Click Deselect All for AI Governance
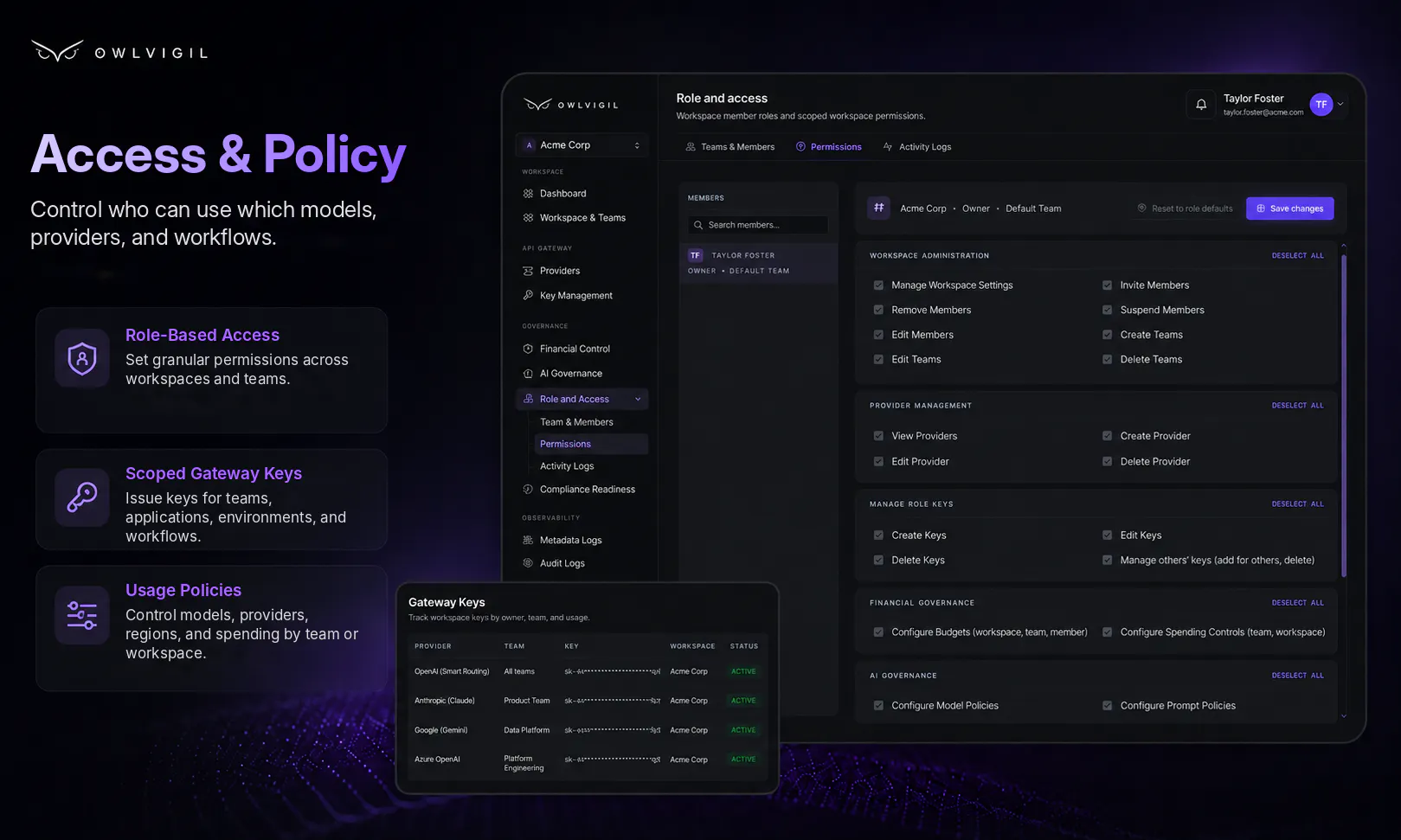The height and width of the screenshot is (840, 1401). coord(1297,676)
